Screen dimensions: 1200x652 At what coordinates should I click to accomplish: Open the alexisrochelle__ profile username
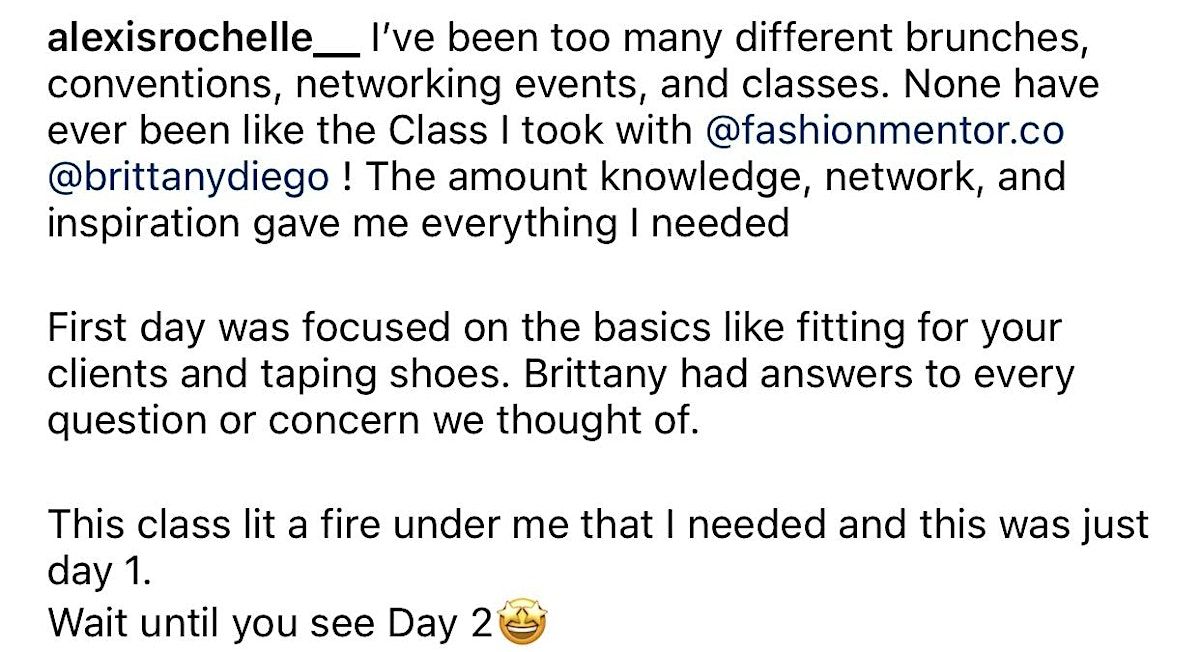tap(202, 38)
